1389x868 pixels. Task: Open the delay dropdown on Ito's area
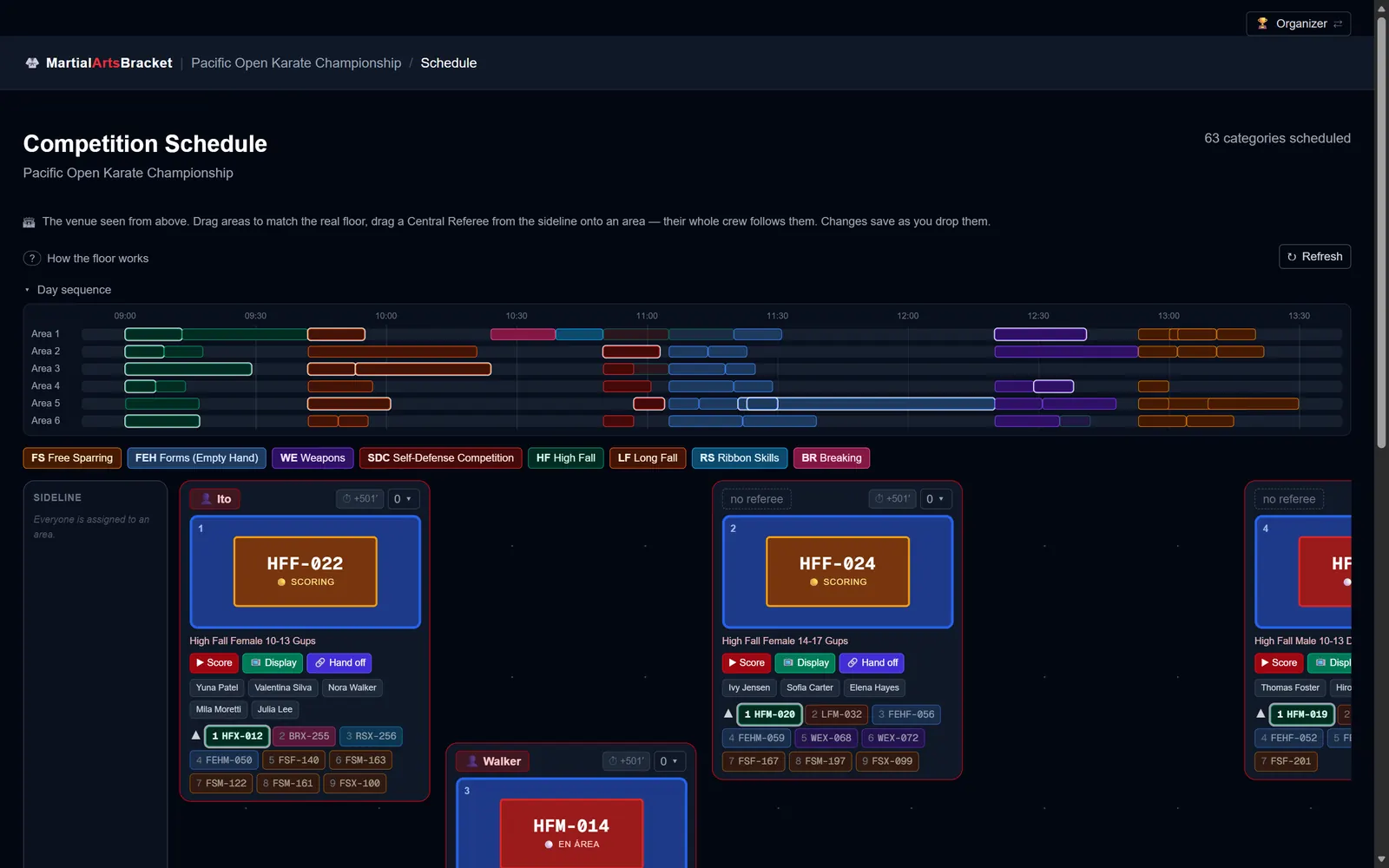pos(403,499)
